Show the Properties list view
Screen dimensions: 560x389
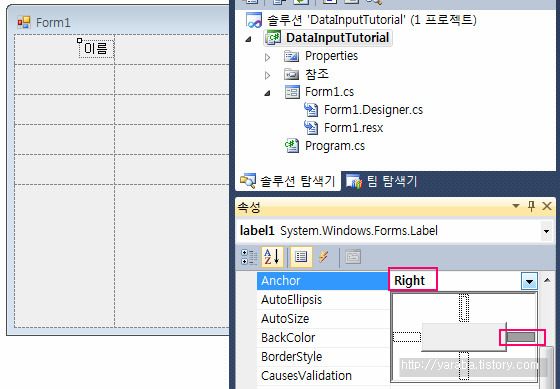coord(301,257)
